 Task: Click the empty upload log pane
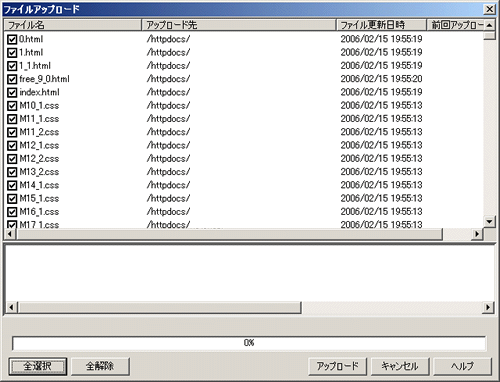coord(249,273)
